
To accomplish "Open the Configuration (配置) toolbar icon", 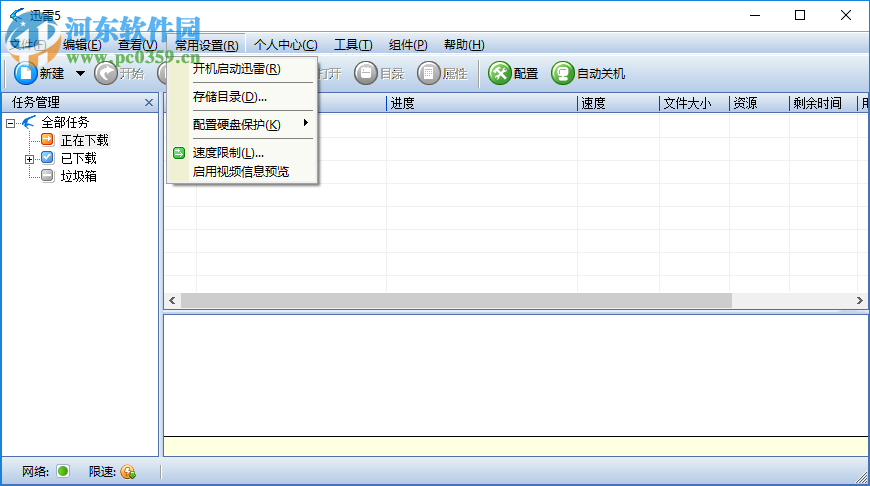I will [x=499, y=73].
